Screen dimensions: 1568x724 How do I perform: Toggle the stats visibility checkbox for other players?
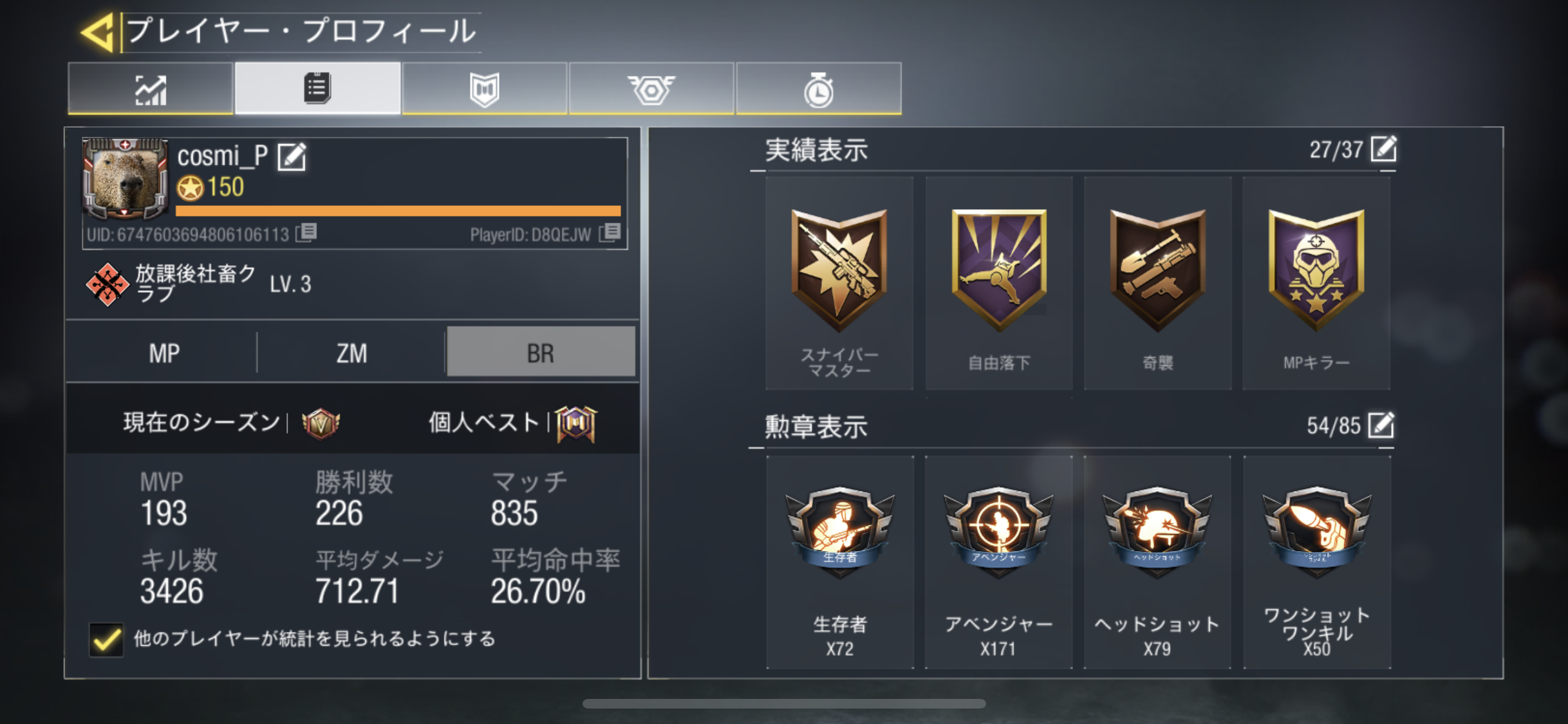pos(106,639)
